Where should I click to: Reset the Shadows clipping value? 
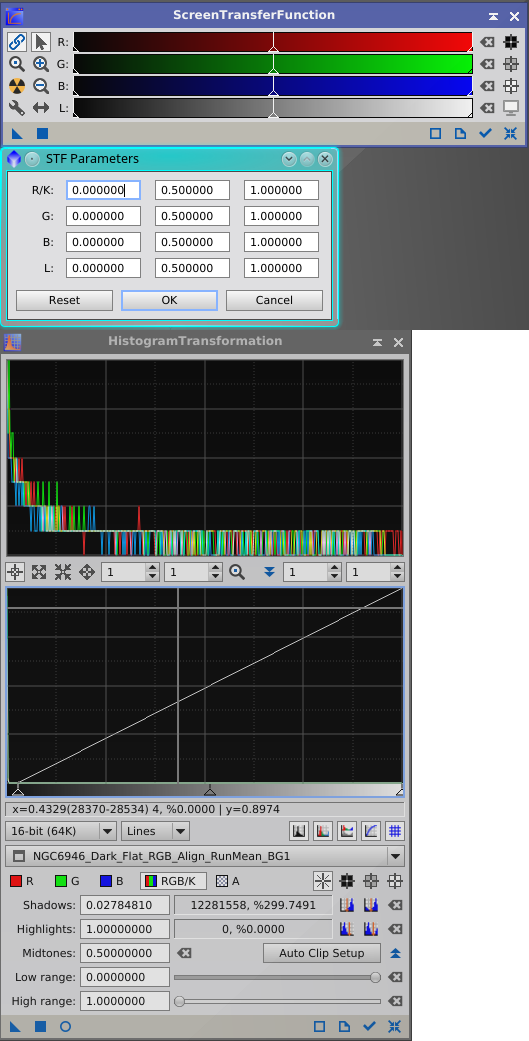pos(396,905)
